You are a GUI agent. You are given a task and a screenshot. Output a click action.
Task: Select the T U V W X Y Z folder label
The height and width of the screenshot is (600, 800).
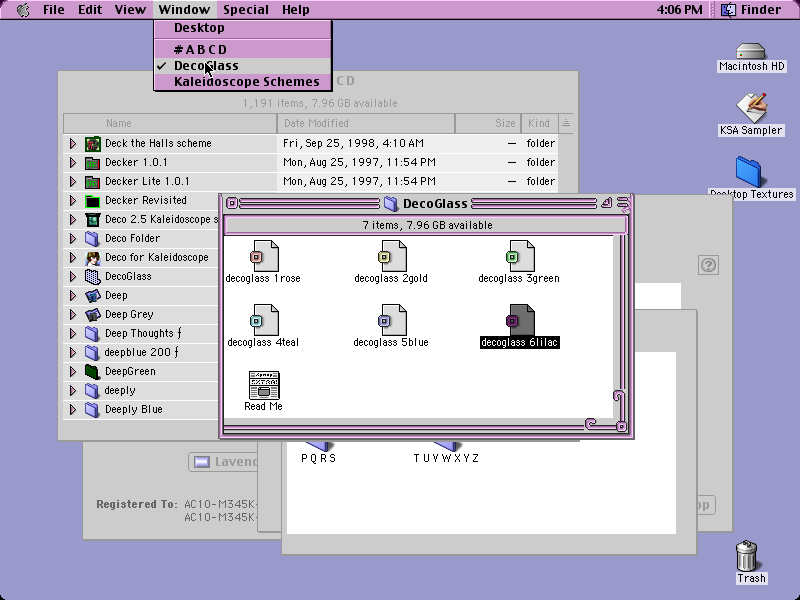(446, 458)
